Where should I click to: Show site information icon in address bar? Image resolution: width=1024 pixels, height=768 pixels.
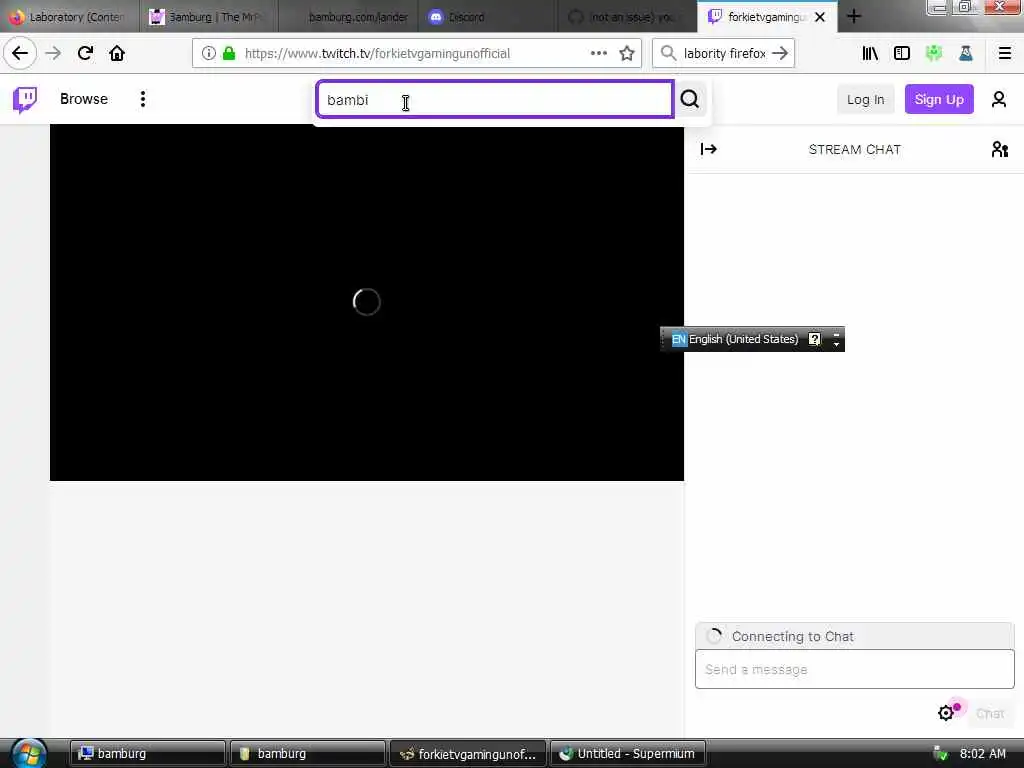tap(208, 53)
